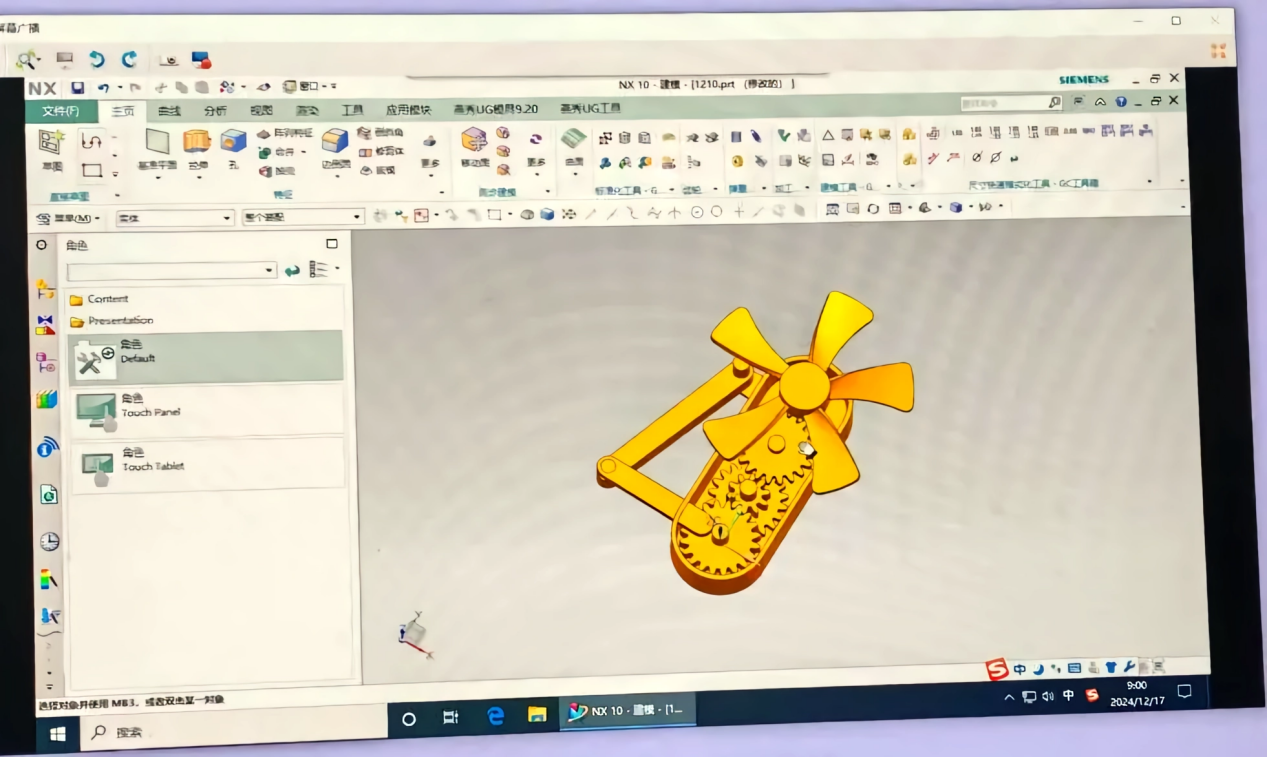This screenshot has width=1267, height=757.
Task: Open the Content folder in Roles panel
Action: point(107,299)
